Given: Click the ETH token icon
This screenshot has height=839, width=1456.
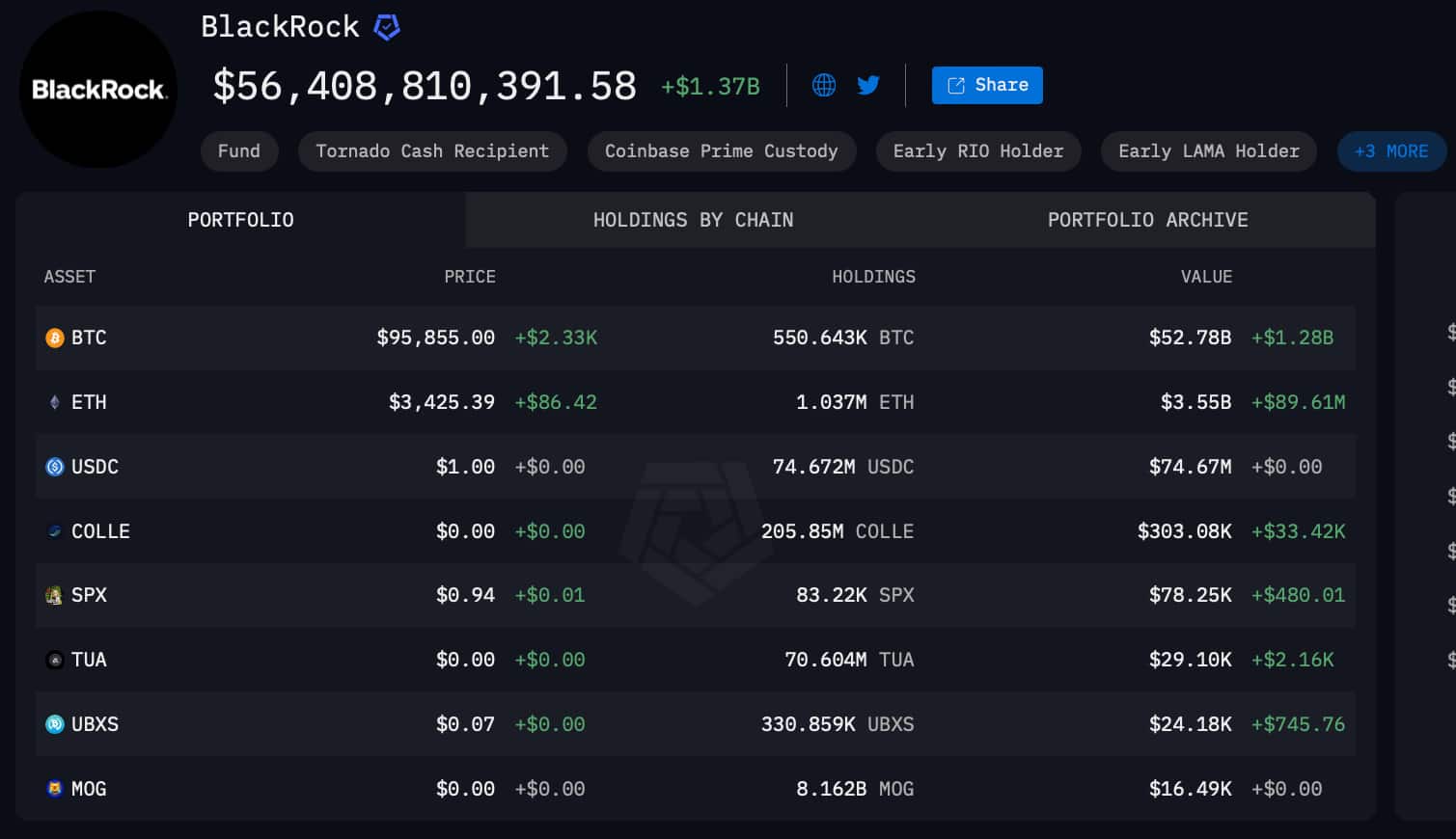Looking at the screenshot, I should click(x=54, y=402).
